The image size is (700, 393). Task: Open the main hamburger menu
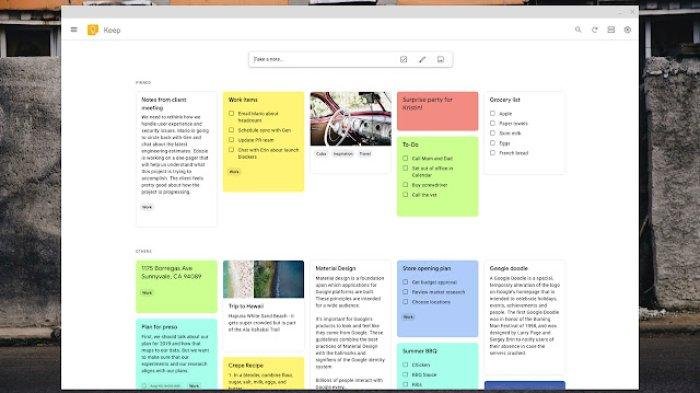click(74, 30)
